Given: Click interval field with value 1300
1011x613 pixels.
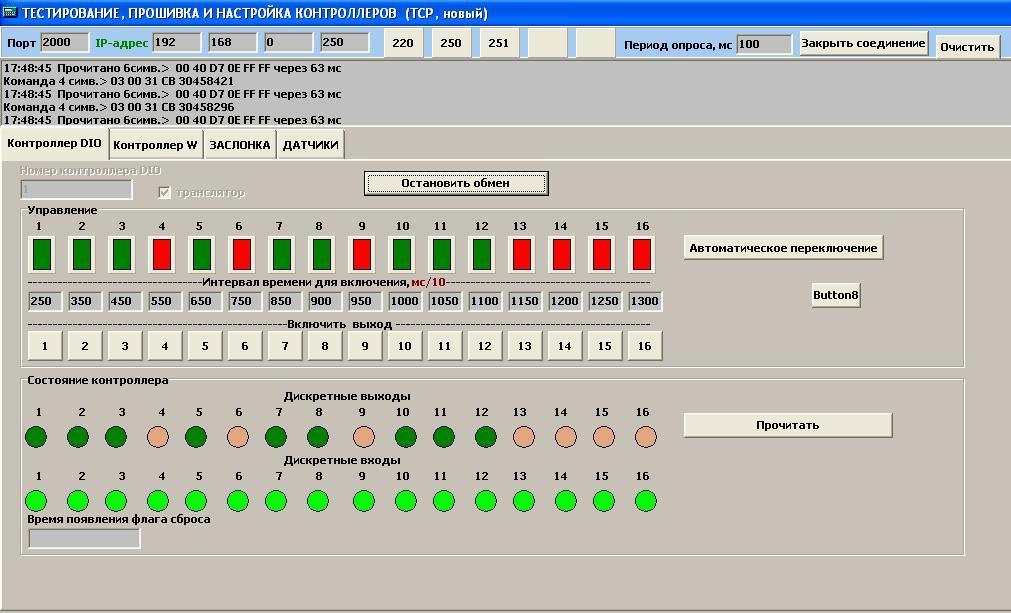Looking at the screenshot, I should [645, 301].
